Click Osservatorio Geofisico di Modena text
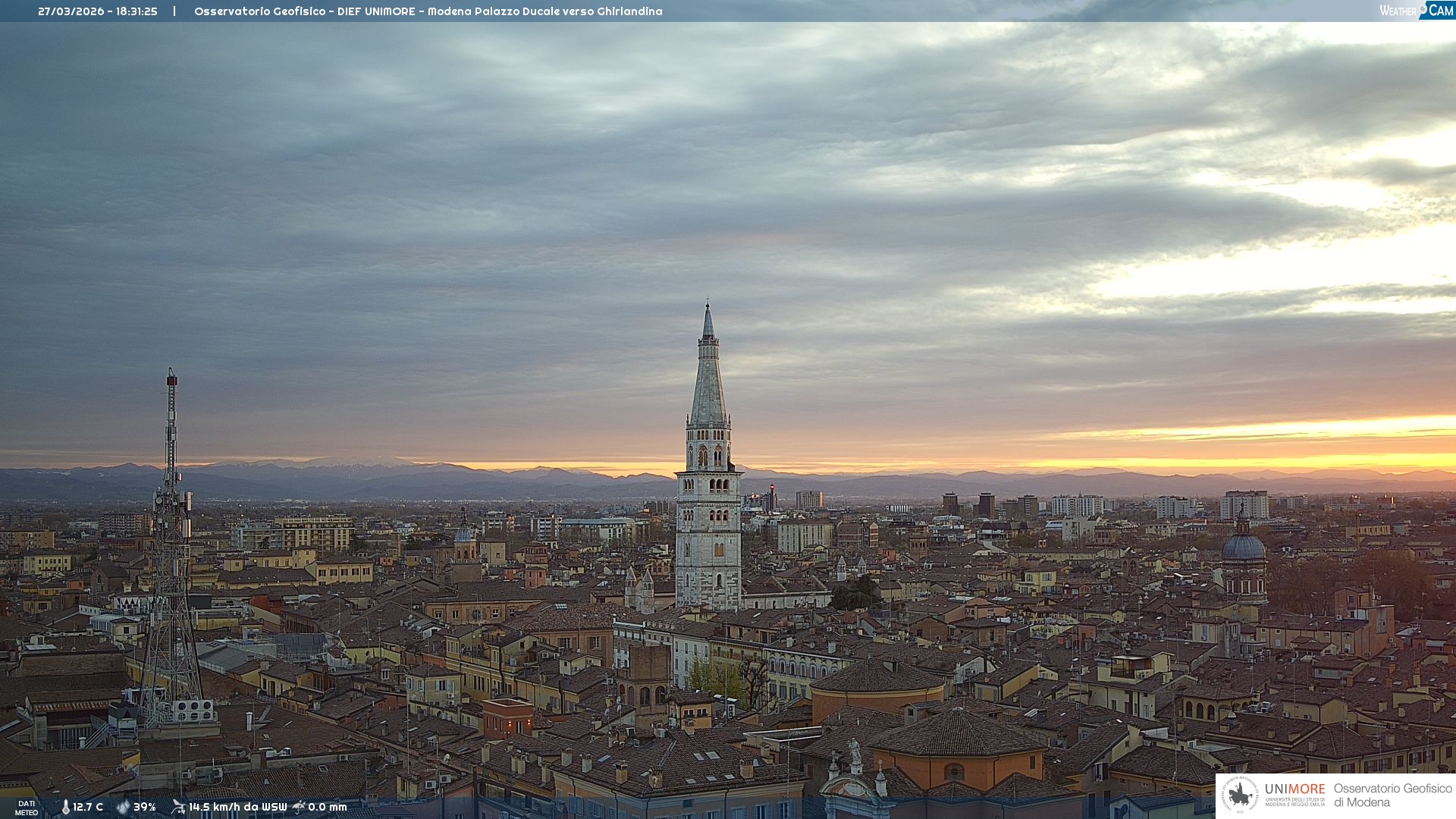This screenshot has height=819, width=1456. pyautogui.click(x=1392, y=795)
